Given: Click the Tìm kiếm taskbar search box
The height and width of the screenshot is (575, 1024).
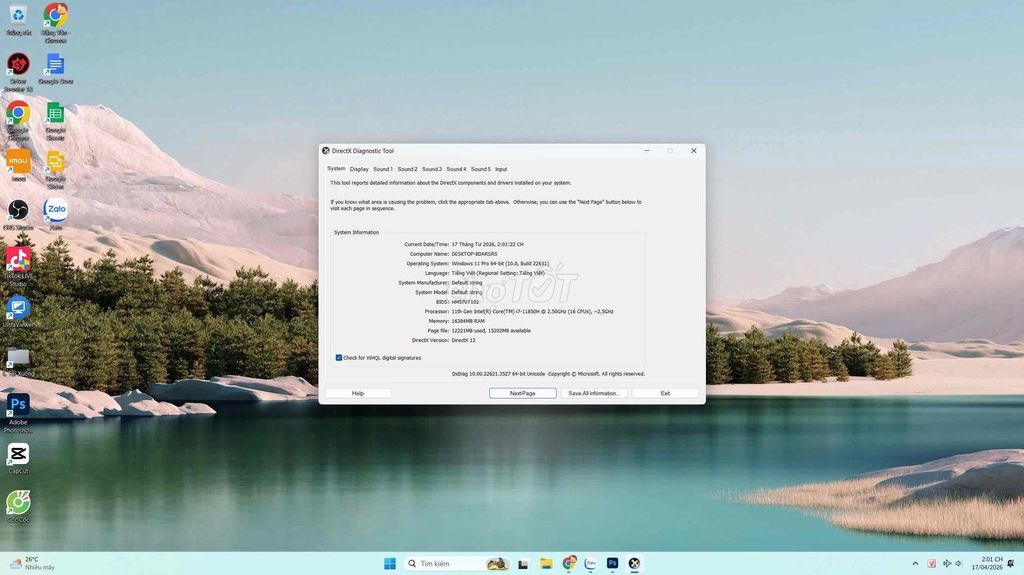Looking at the screenshot, I should tap(456, 563).
